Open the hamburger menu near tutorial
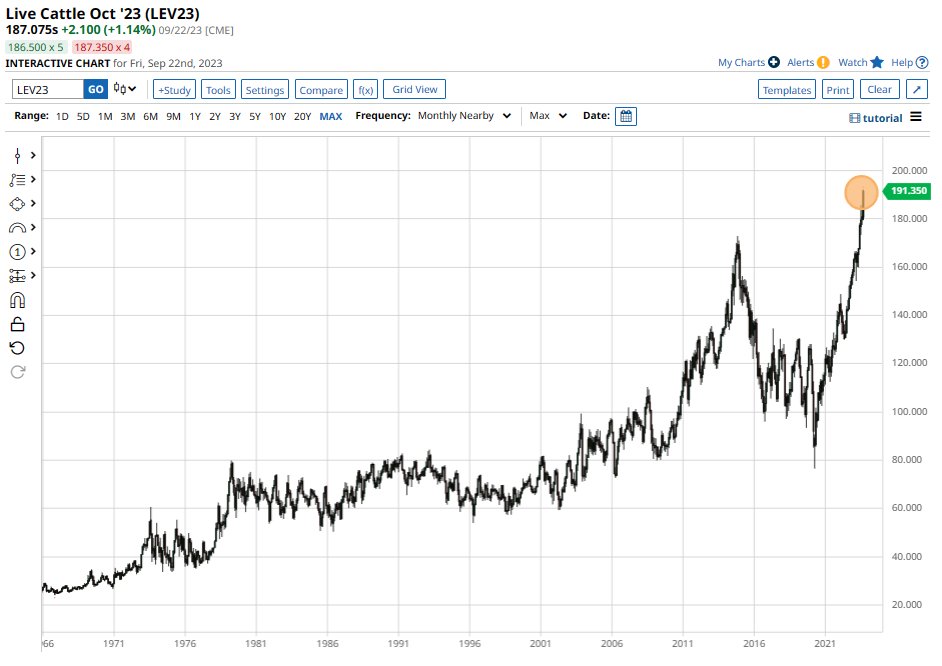The width and height of the screenshot is (942, 666). [916, 117]
